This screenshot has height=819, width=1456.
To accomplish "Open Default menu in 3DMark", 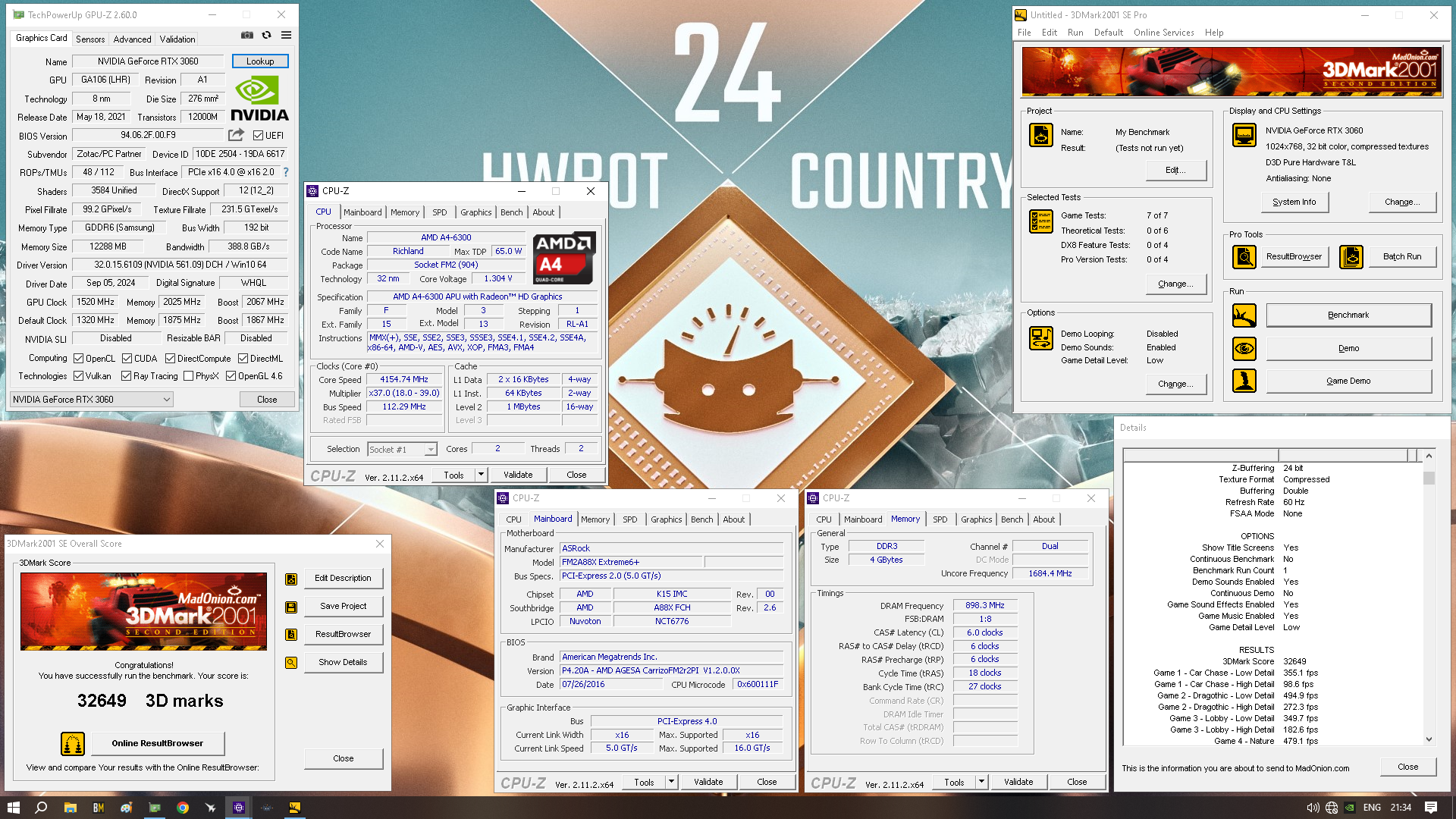I will pyautogui.click(x=1108, y=33).
